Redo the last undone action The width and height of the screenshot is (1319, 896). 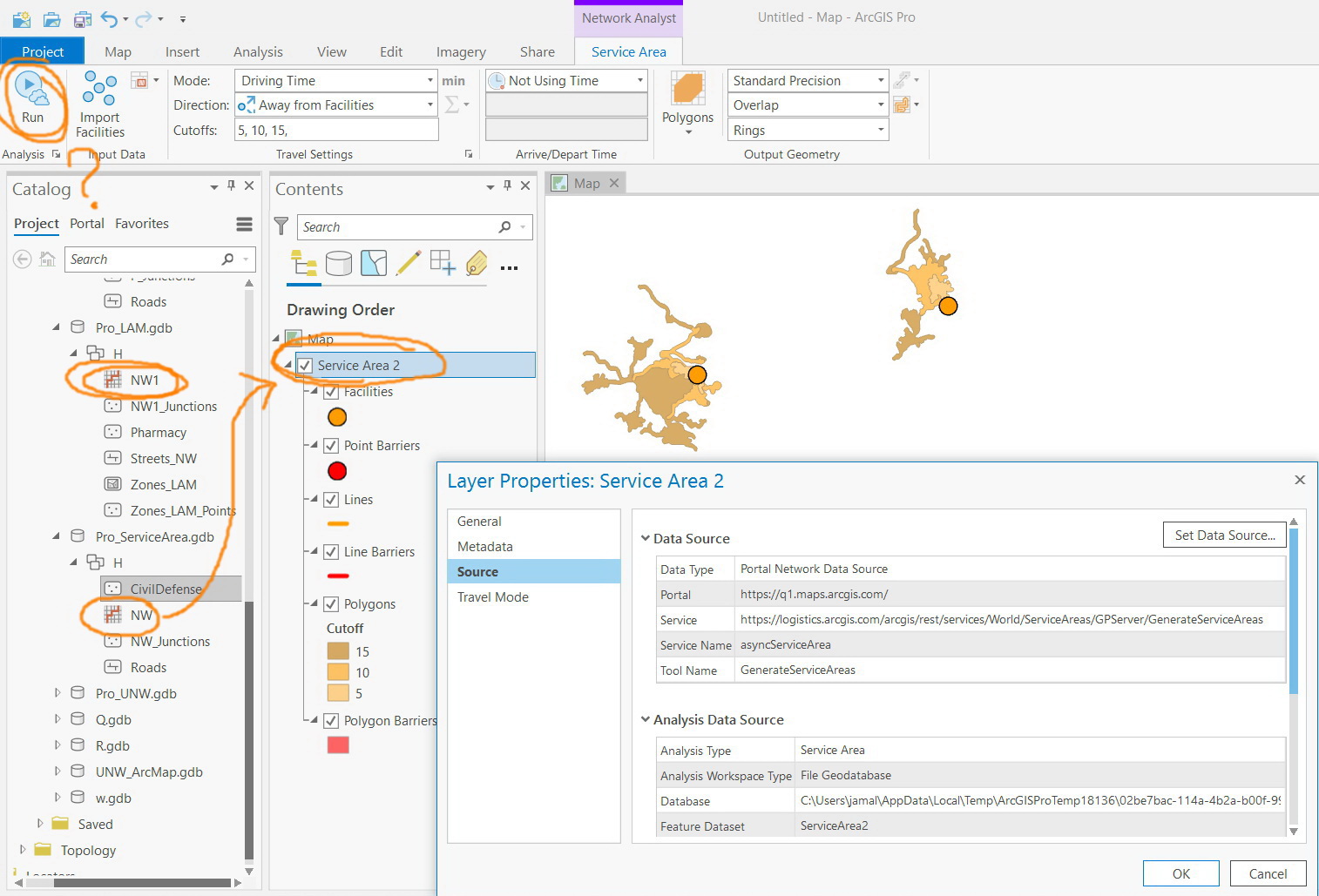point(144,18)
